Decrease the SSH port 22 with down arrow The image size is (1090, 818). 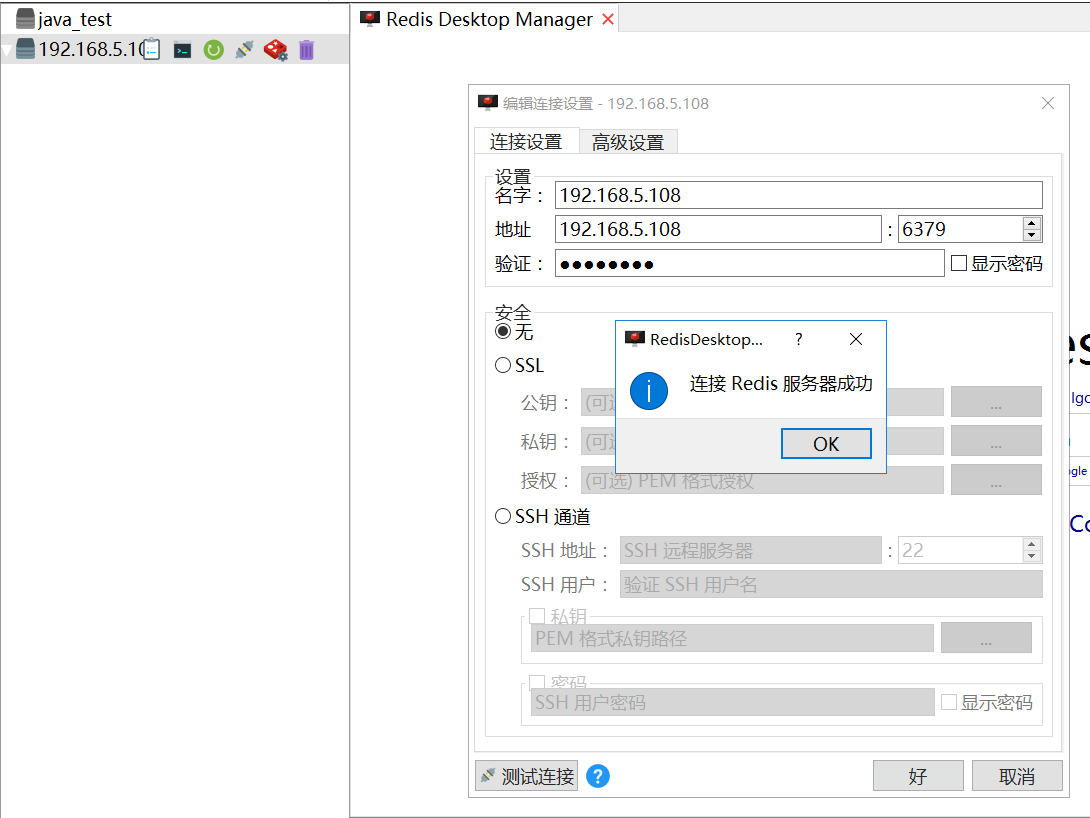1032,556
